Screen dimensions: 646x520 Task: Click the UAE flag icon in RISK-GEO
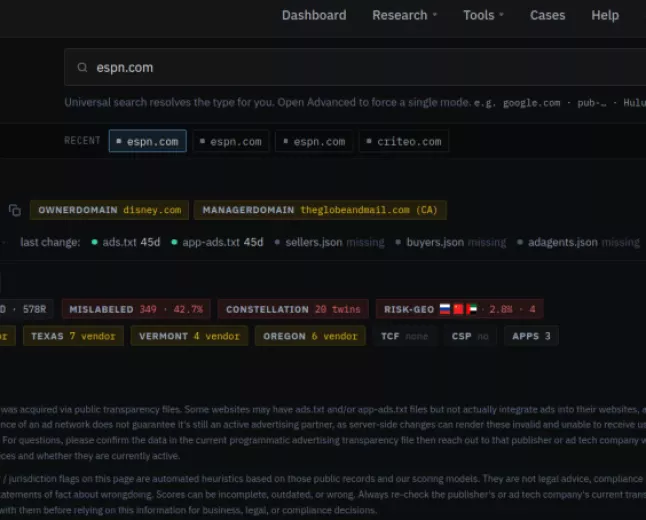[471, 309]
